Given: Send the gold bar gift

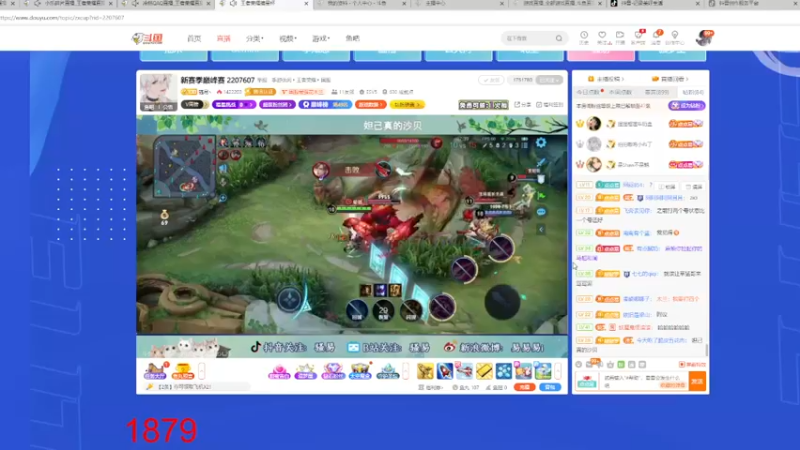Looking at the screenshot, I should [x=484, y=371].
